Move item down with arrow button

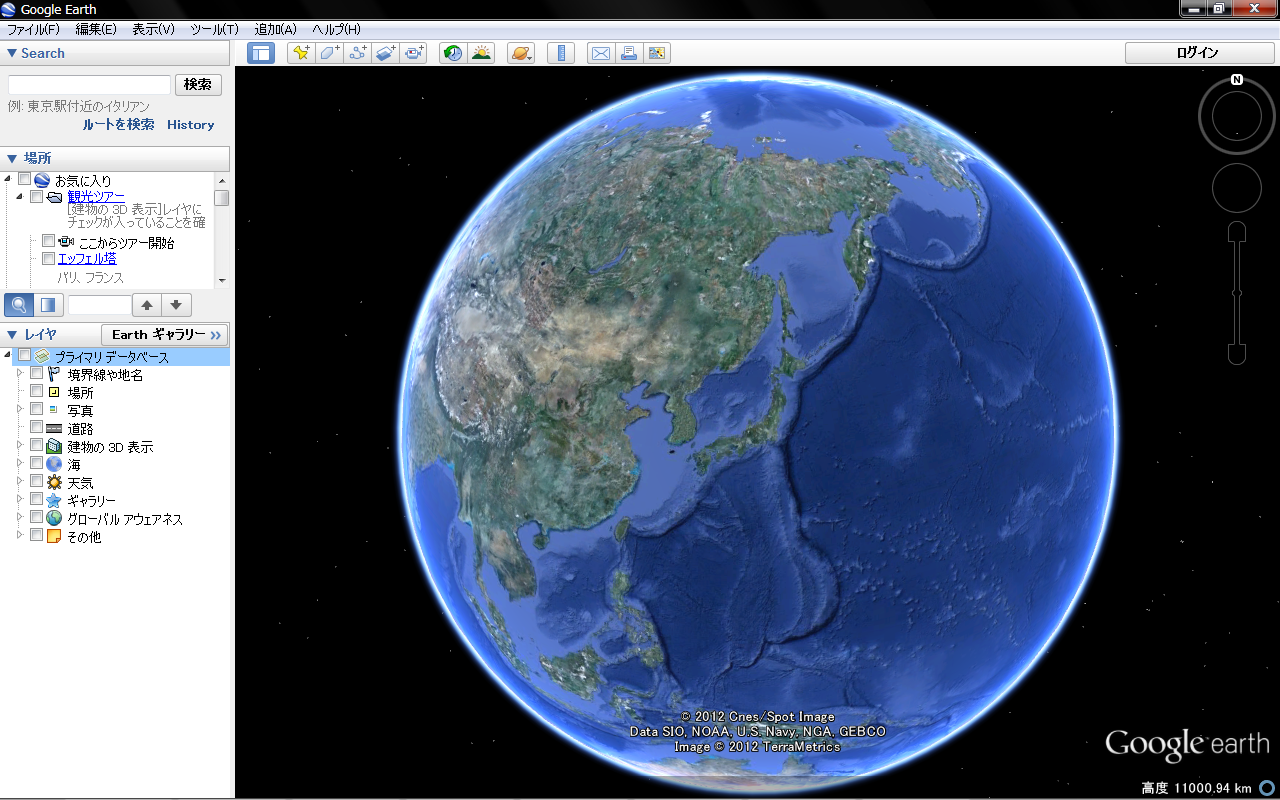176,305
